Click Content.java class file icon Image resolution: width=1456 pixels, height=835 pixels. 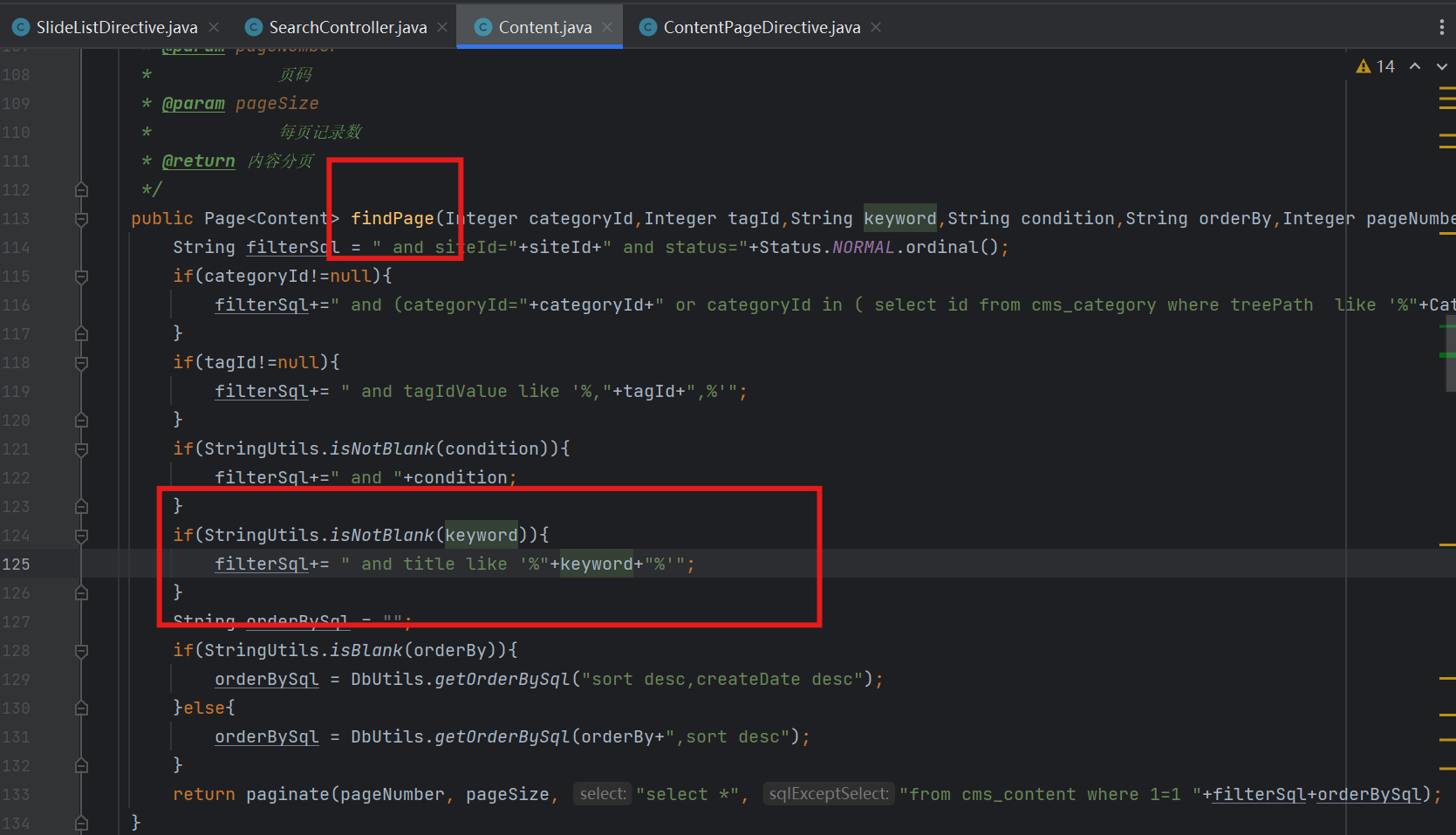point(483,28)
